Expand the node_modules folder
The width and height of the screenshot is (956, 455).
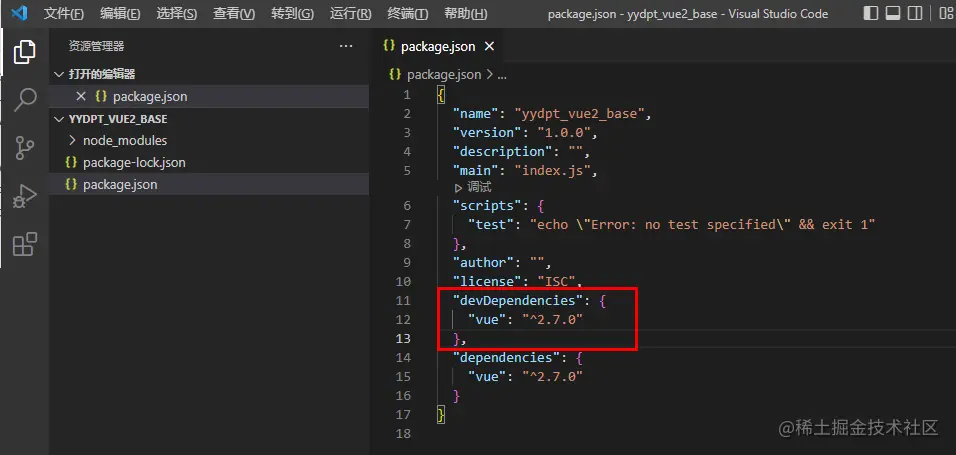coord(125,140)
